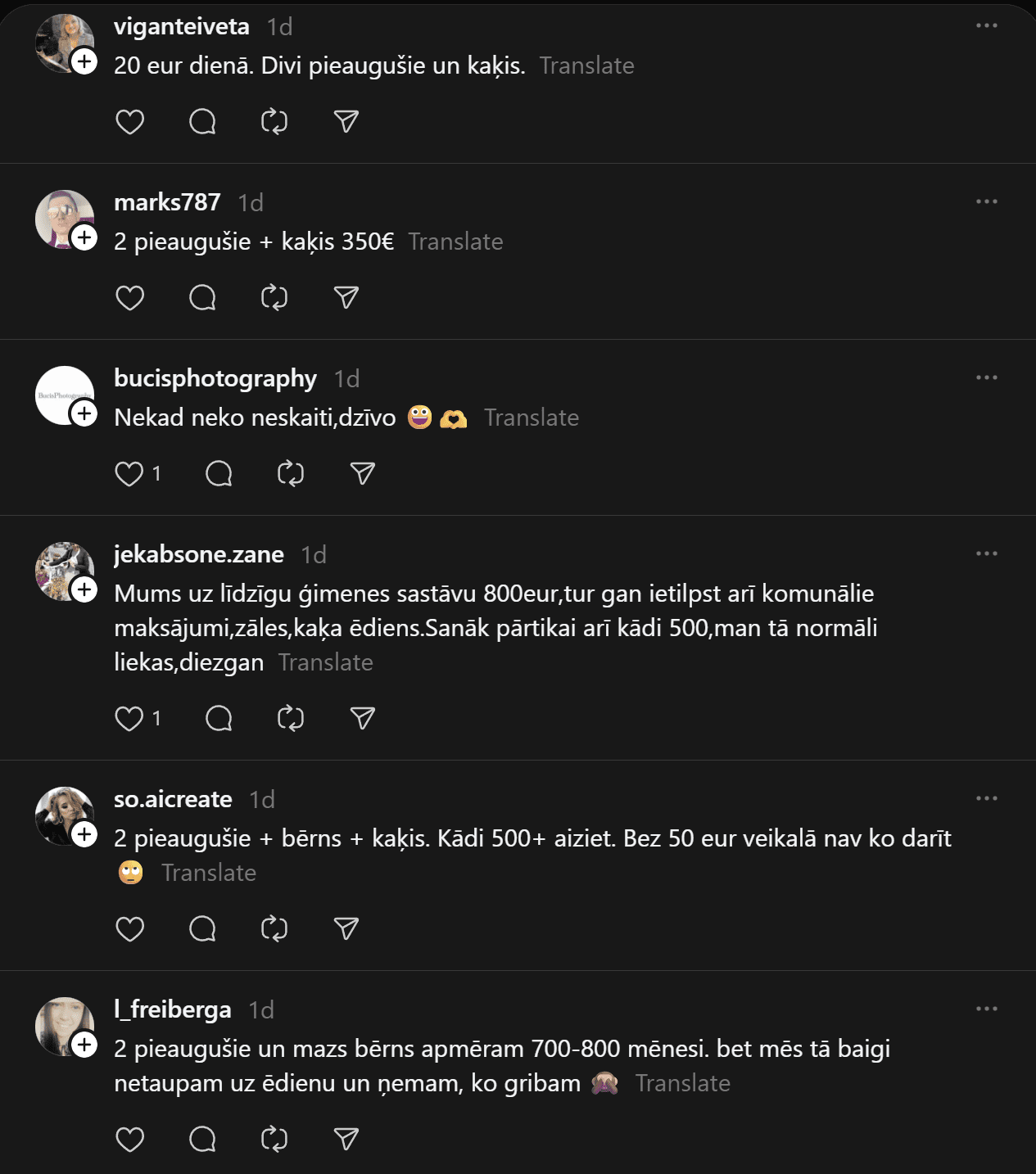1036x1174 pixels.
Task: Like viganteiveta's comment
Action: click(x=129, y=122)
